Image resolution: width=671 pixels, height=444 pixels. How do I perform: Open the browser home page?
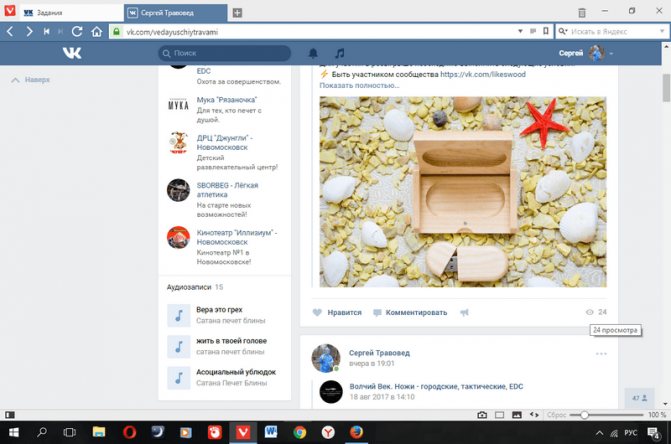(x=97, y=32)
